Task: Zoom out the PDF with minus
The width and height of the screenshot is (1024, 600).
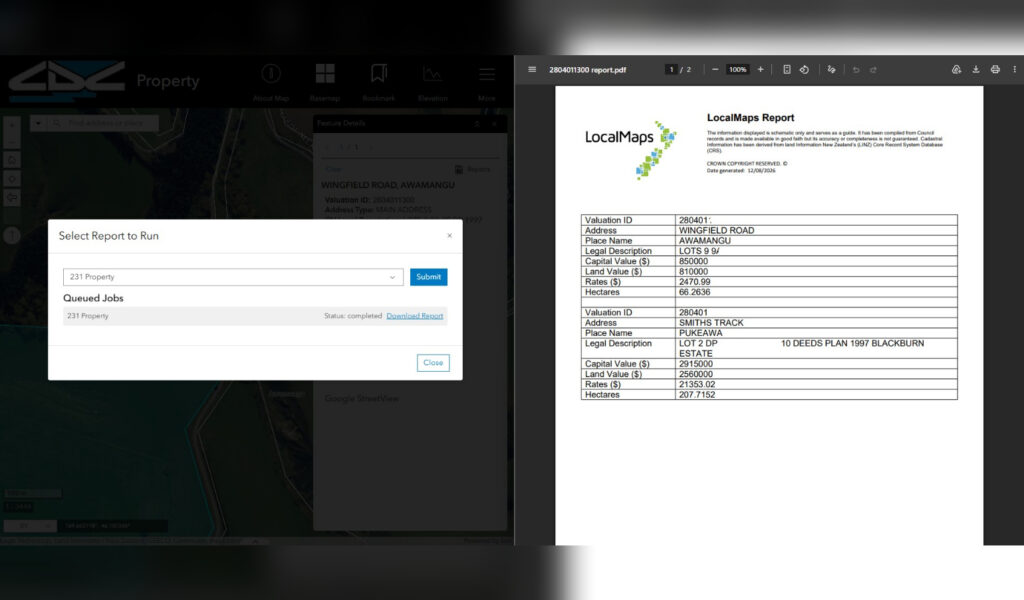Action: [x=715, y=69]
